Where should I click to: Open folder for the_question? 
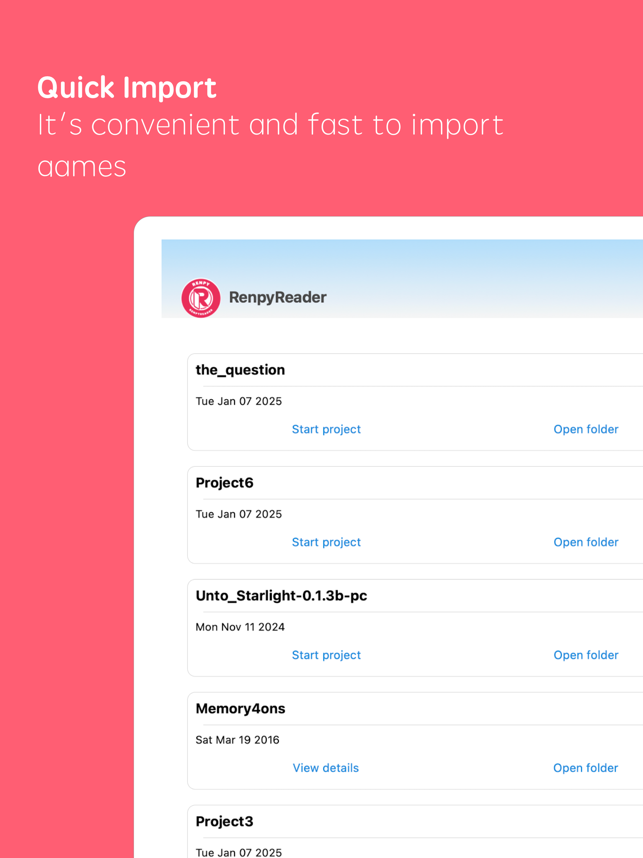click(586, 429)
